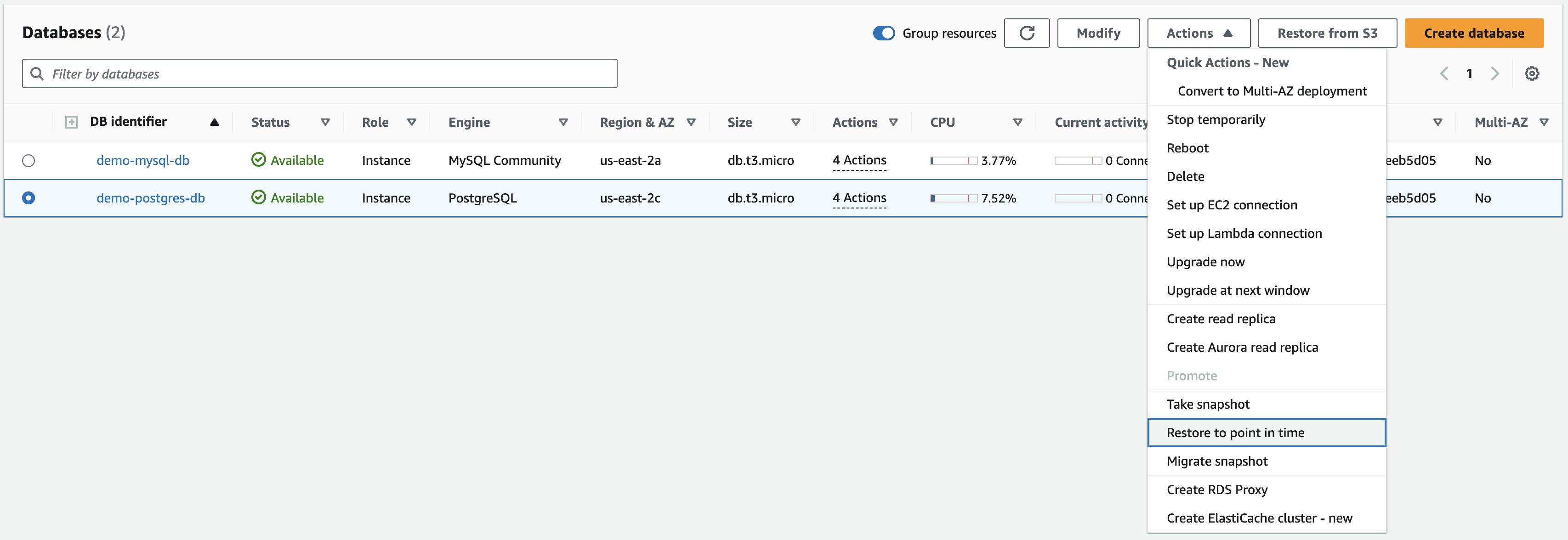Click search magnifier icon in filter box

(37, 73)
